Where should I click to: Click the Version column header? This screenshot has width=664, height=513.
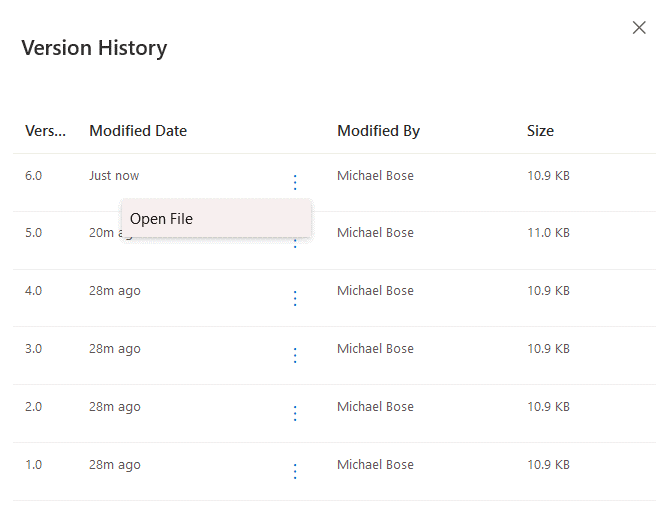tap(46, 131)
